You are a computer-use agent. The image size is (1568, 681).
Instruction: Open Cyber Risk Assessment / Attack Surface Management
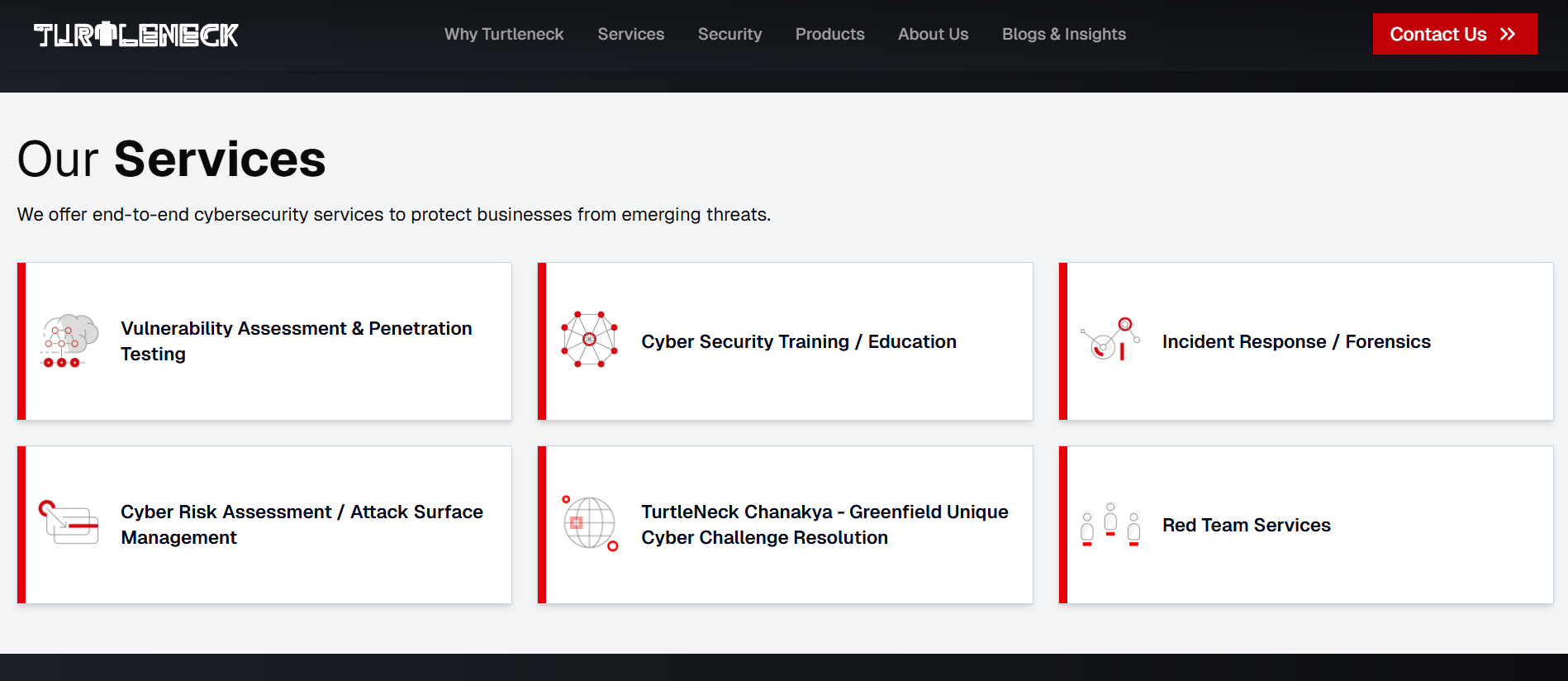coord(302,524)
